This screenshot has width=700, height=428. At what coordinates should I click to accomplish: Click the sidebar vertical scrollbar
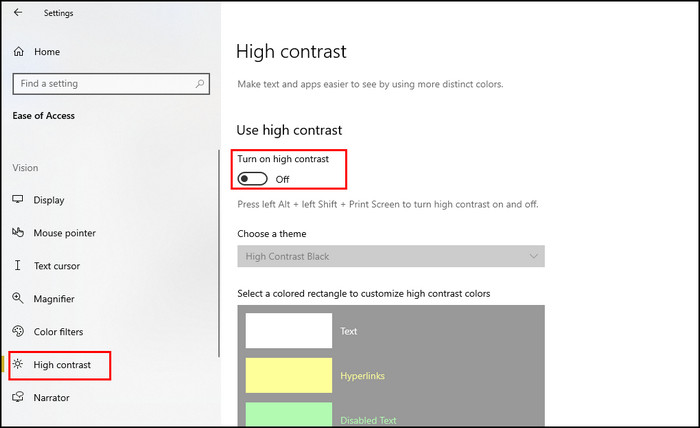(x=219, y=253)
